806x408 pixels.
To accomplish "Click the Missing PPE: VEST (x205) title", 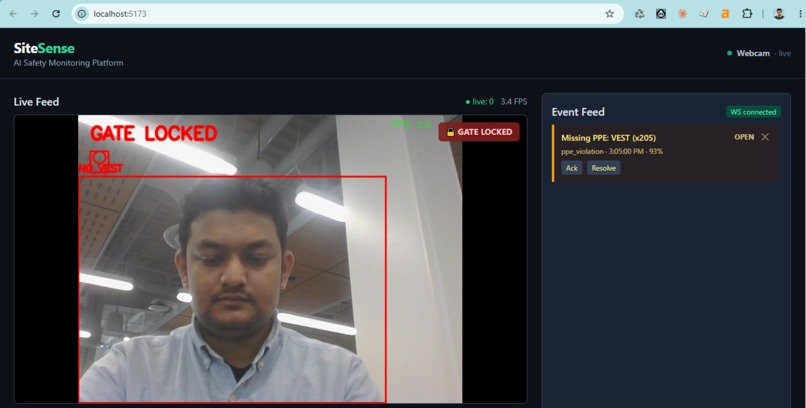I will [609, 138].
